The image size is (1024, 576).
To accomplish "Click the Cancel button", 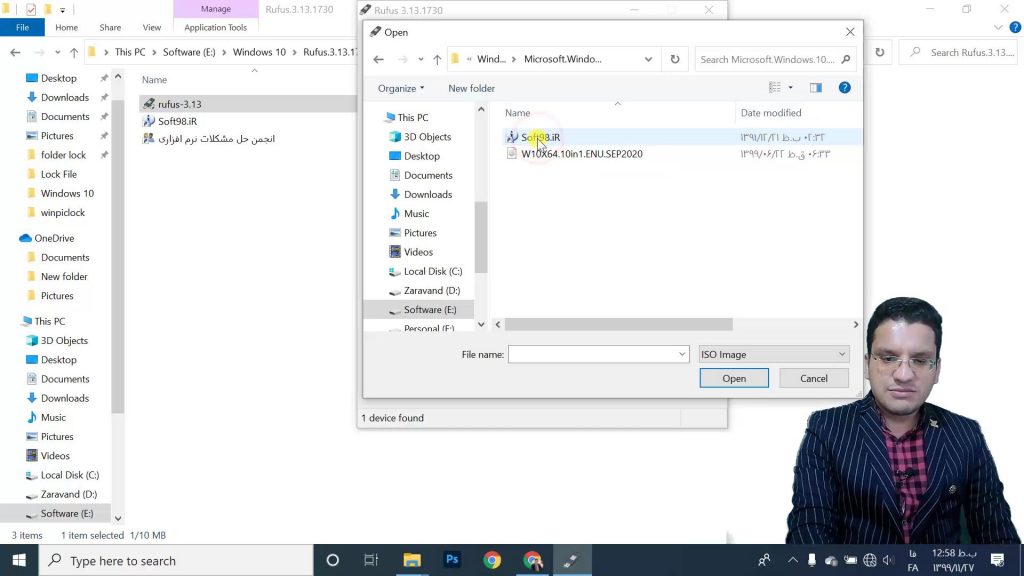I will [814, 378].
